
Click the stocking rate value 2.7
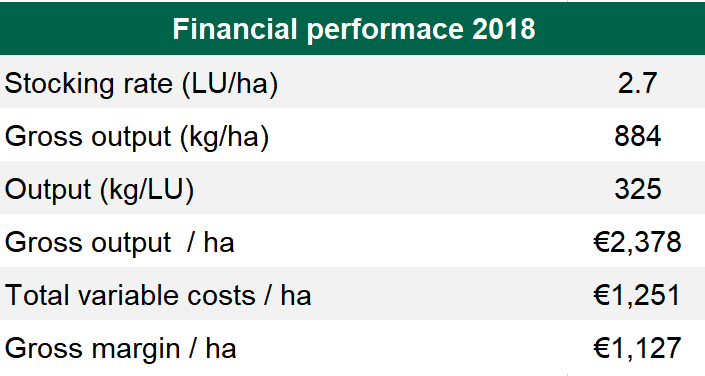click(x=638, y=83)
